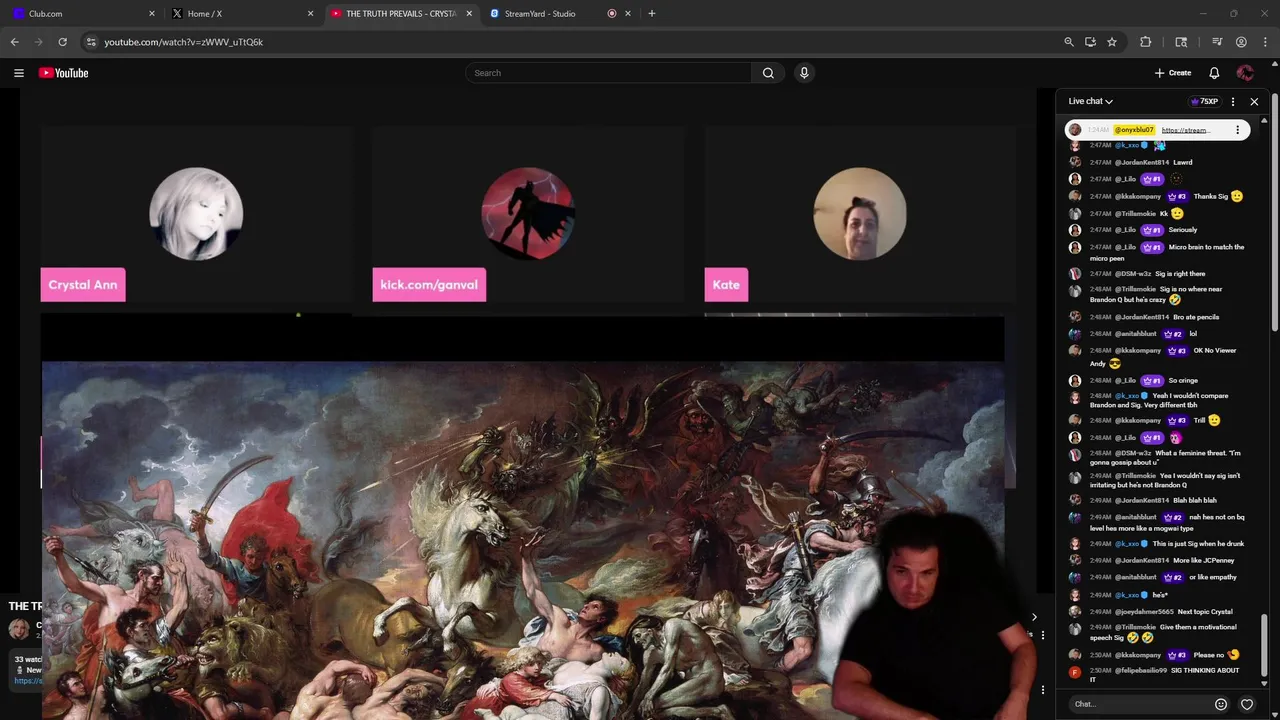Open a new browser tab

(x=652, y=14)
